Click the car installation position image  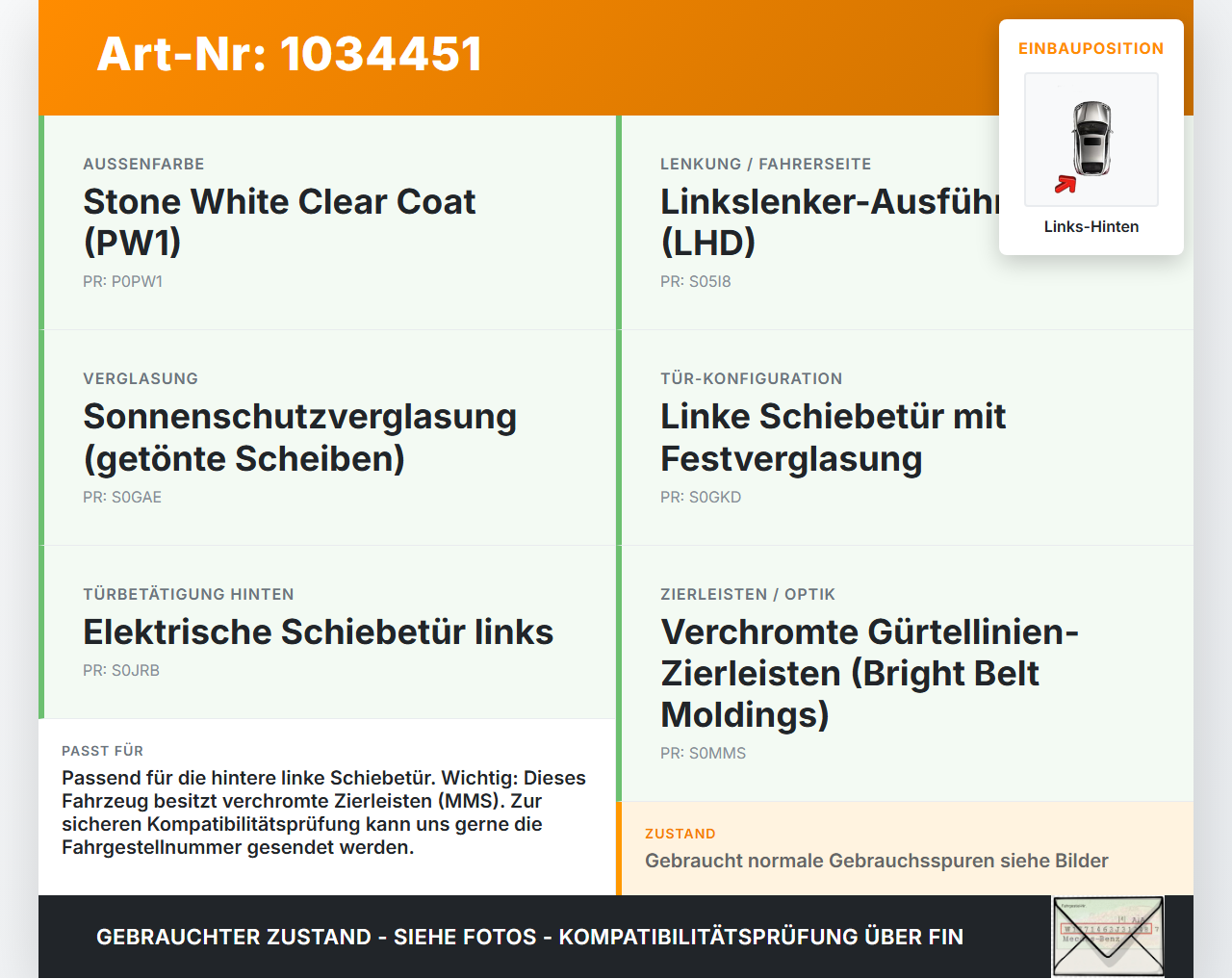pyautogui.click(x=1091, y=140)
